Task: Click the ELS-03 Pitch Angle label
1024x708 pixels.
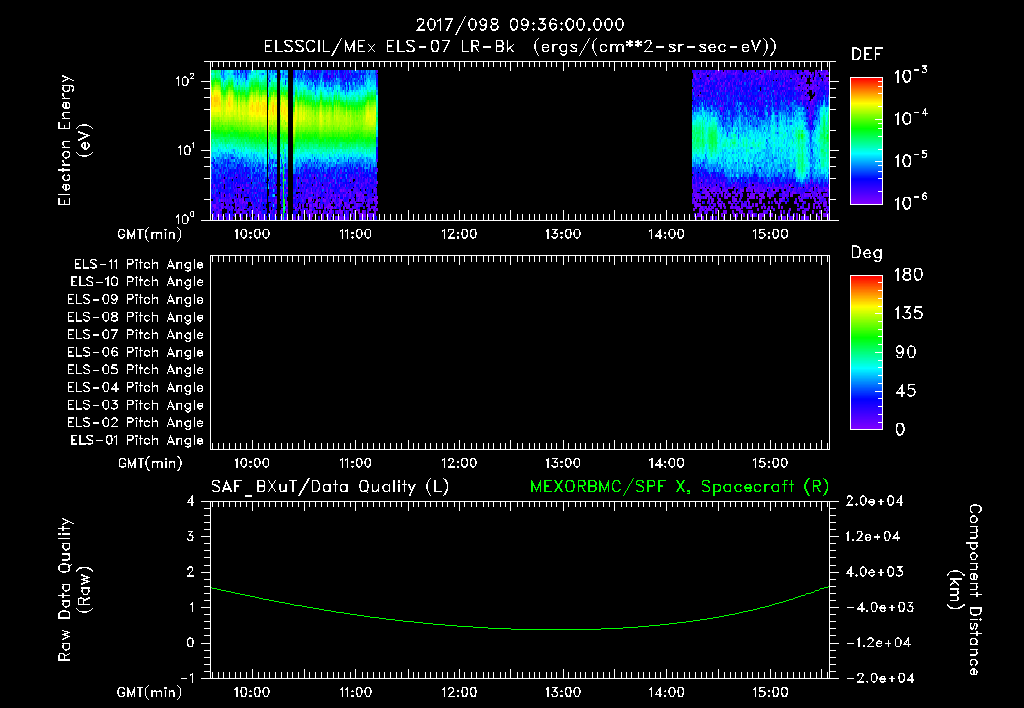Action: click(136, 405)
